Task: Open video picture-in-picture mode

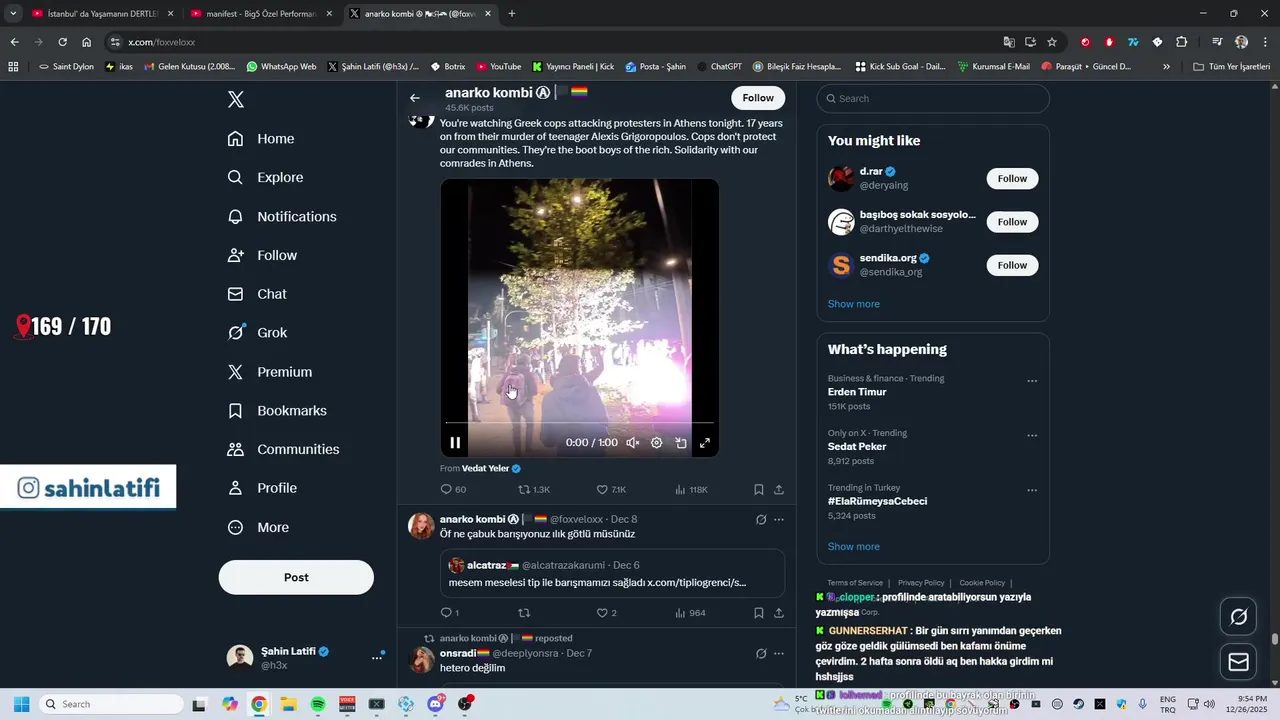Action: coord(681,443)
